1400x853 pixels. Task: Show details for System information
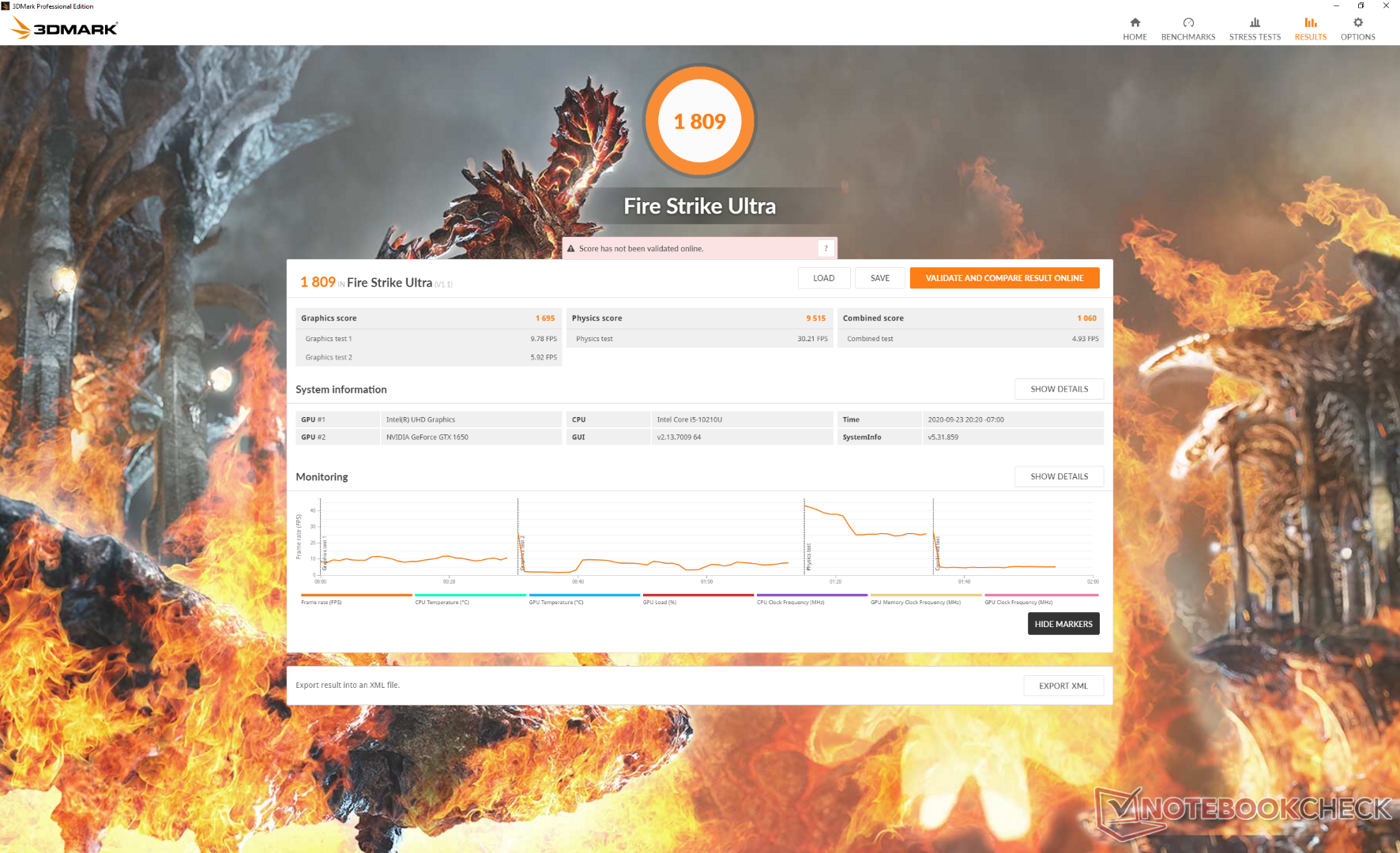[1059, 389]
